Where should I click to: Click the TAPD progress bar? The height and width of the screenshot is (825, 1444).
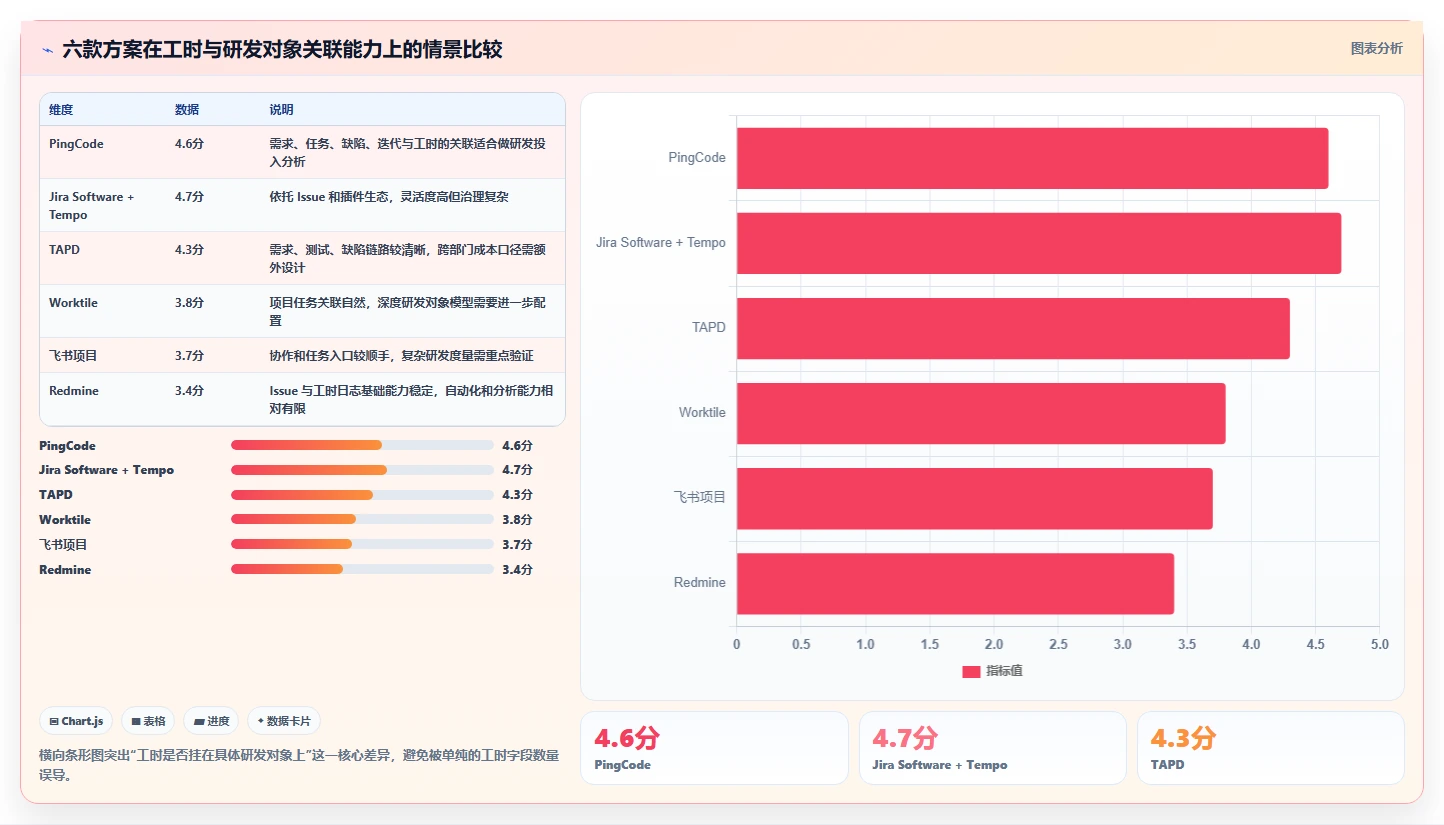pyautogui.click(x=362, y=495)
